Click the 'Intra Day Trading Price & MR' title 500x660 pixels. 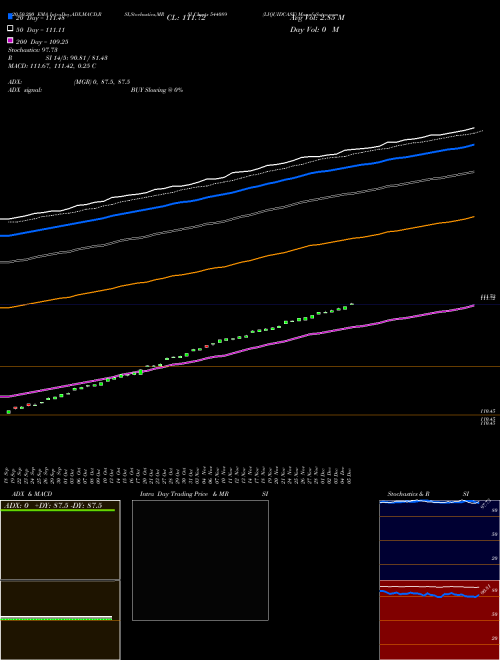(184, 494)
